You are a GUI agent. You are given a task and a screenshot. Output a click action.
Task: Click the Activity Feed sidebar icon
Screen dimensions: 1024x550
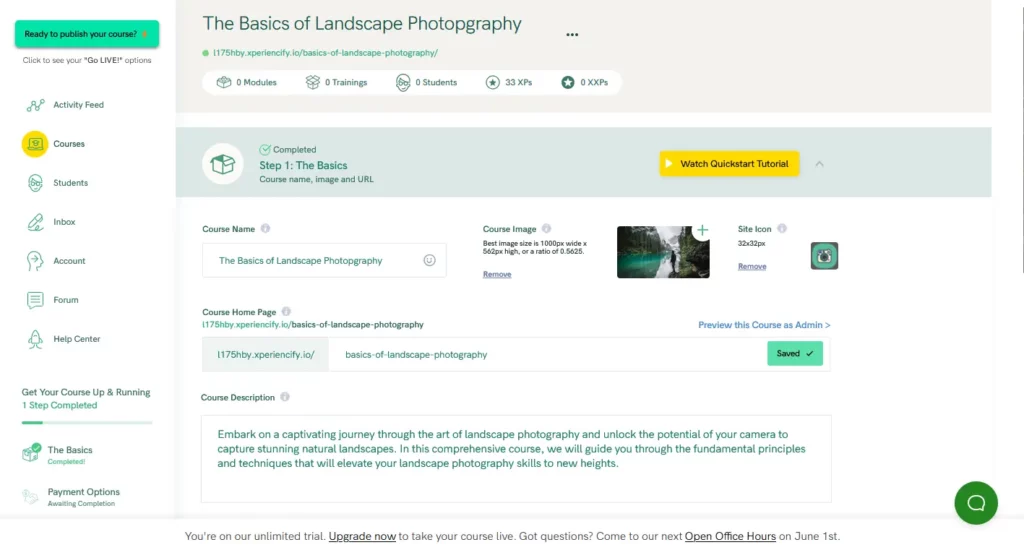[x=35, y=105]
